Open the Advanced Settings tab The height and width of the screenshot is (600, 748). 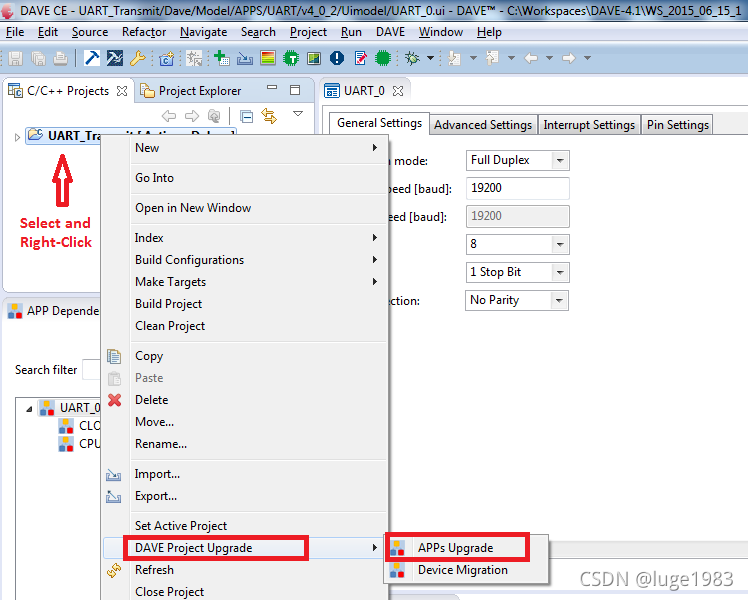[x=483, y=125]
